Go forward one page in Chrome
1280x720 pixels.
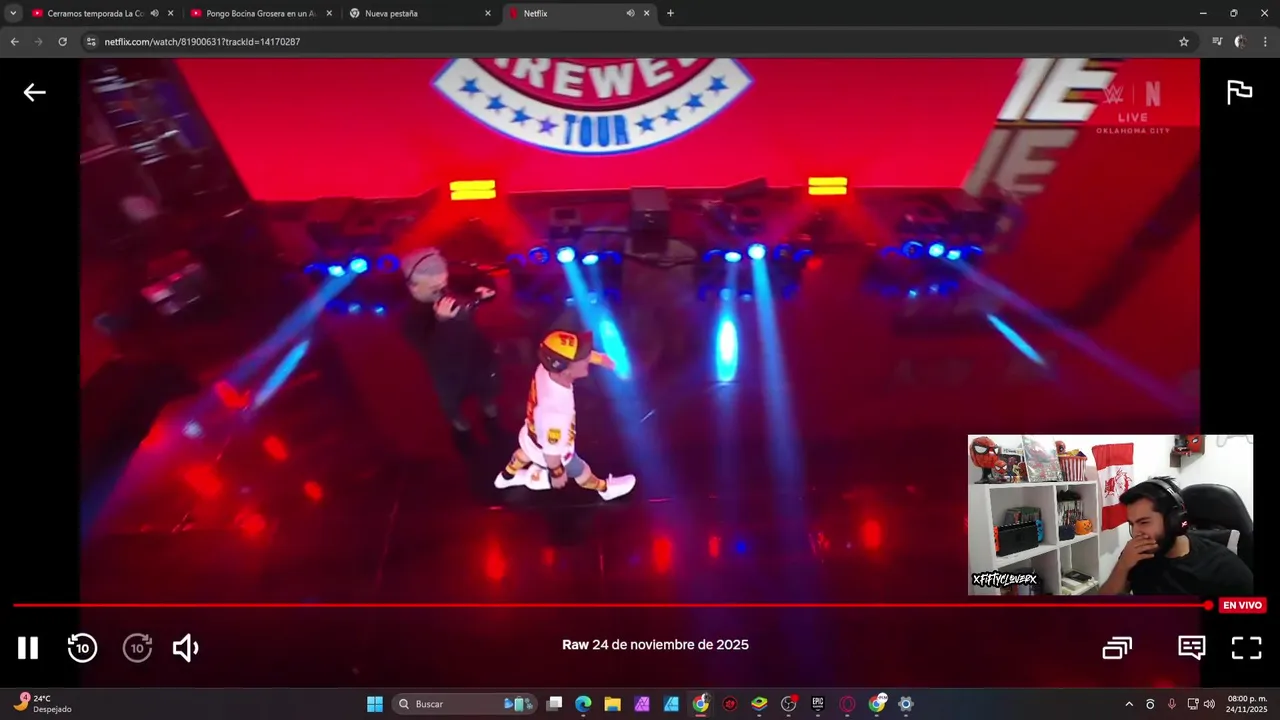pyautogui.click(x=38, y=42)
